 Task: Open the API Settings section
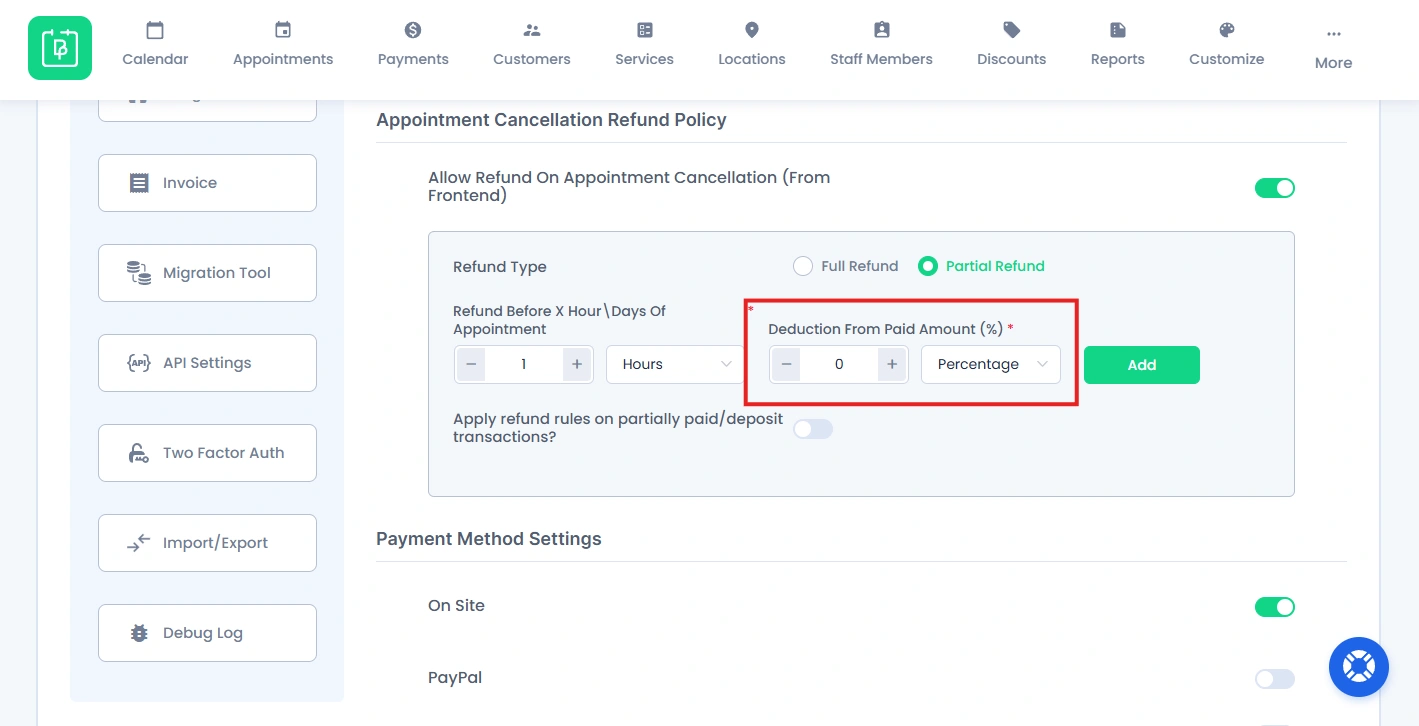pyautogui.click(x=207, y=363)
